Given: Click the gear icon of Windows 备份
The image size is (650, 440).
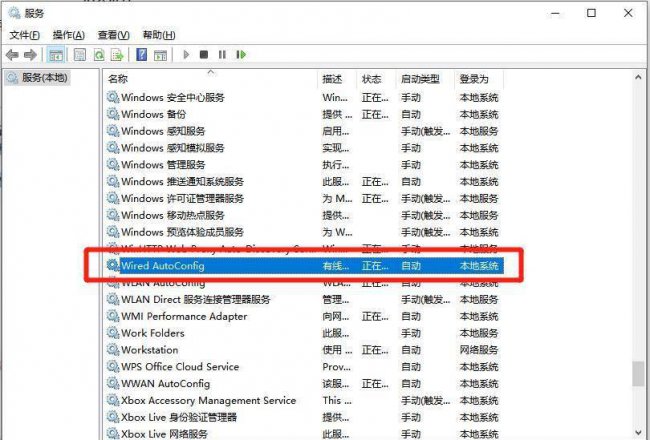Looking at the screenshot, I should pos(113,114).
